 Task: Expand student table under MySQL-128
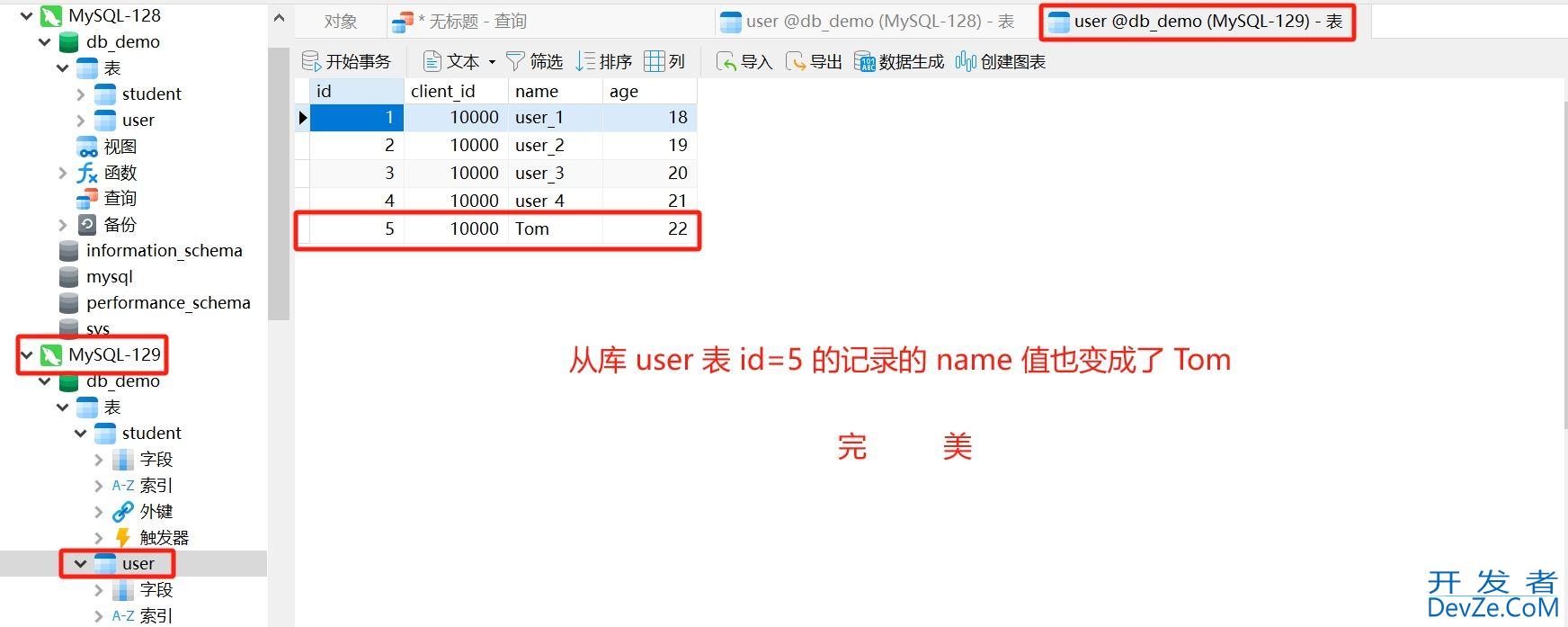point(80,94)
